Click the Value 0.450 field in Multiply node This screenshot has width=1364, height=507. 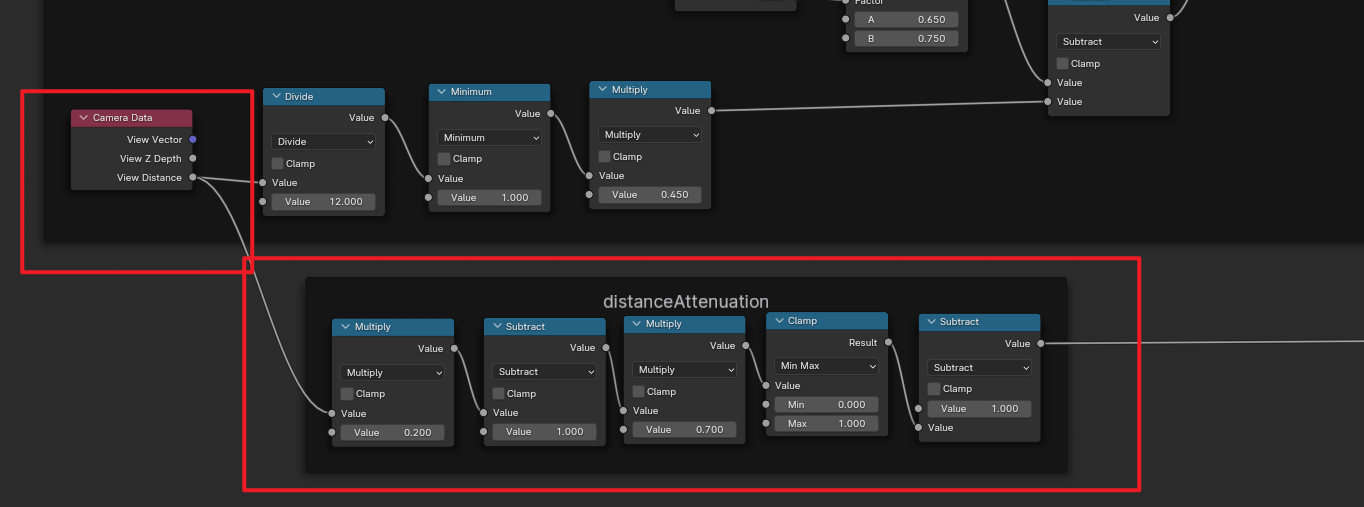pos(650,195)
